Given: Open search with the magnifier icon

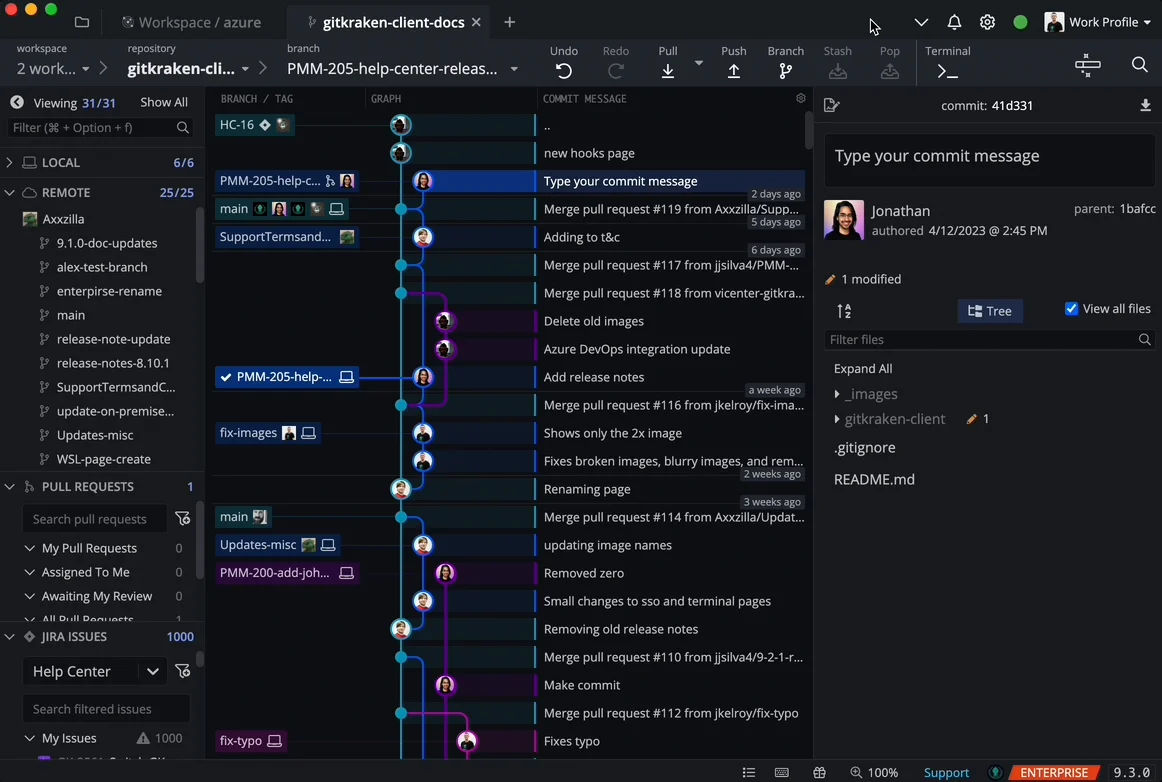Looking at the screenshot, I should (1140, 64).
